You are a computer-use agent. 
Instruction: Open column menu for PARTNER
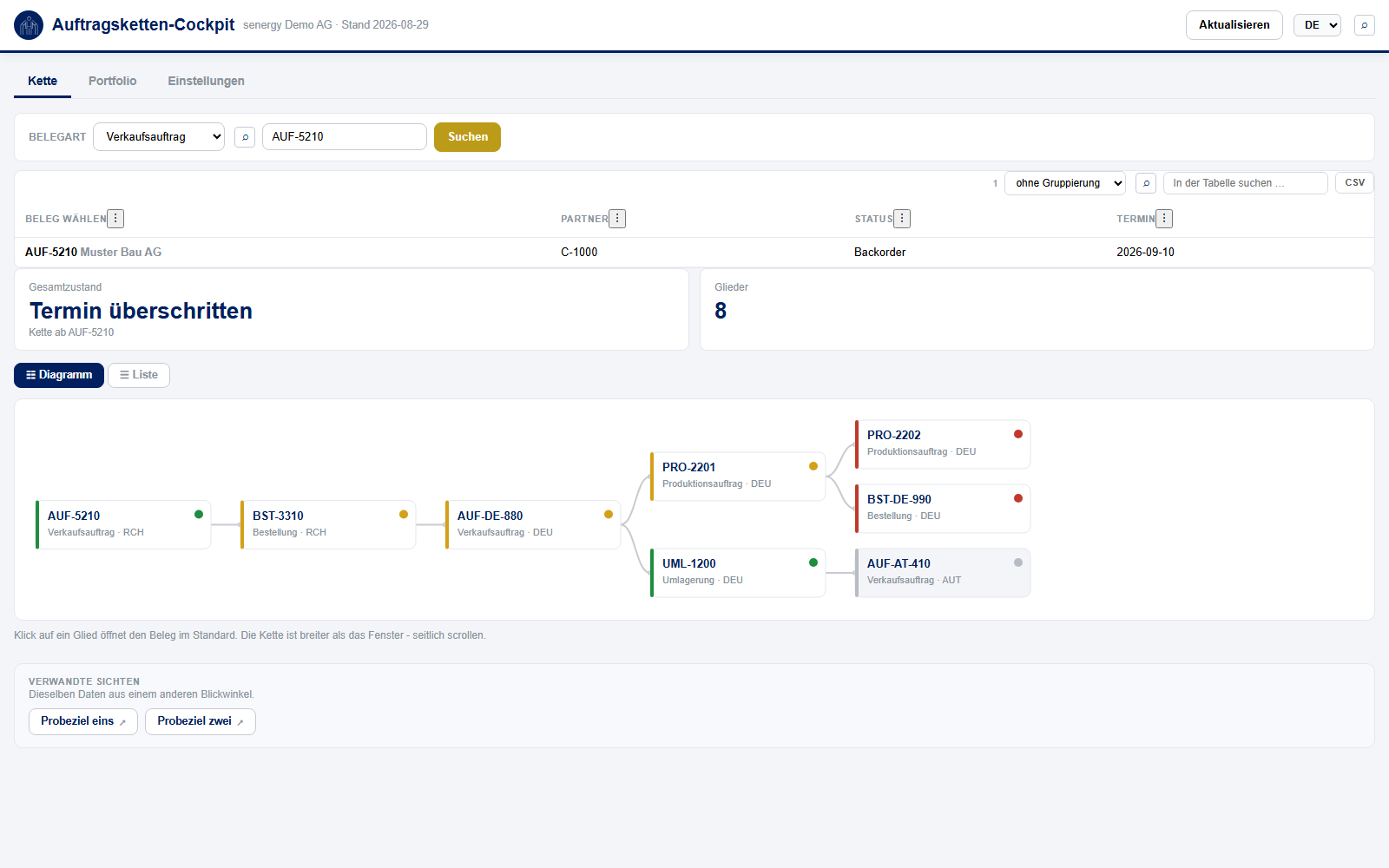(617, 219)
